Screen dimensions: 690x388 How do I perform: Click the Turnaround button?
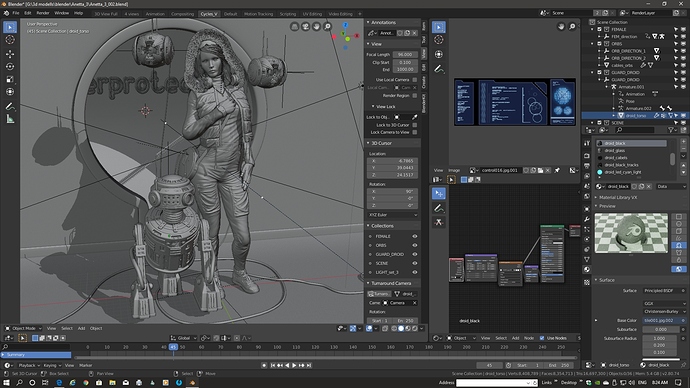379,294
